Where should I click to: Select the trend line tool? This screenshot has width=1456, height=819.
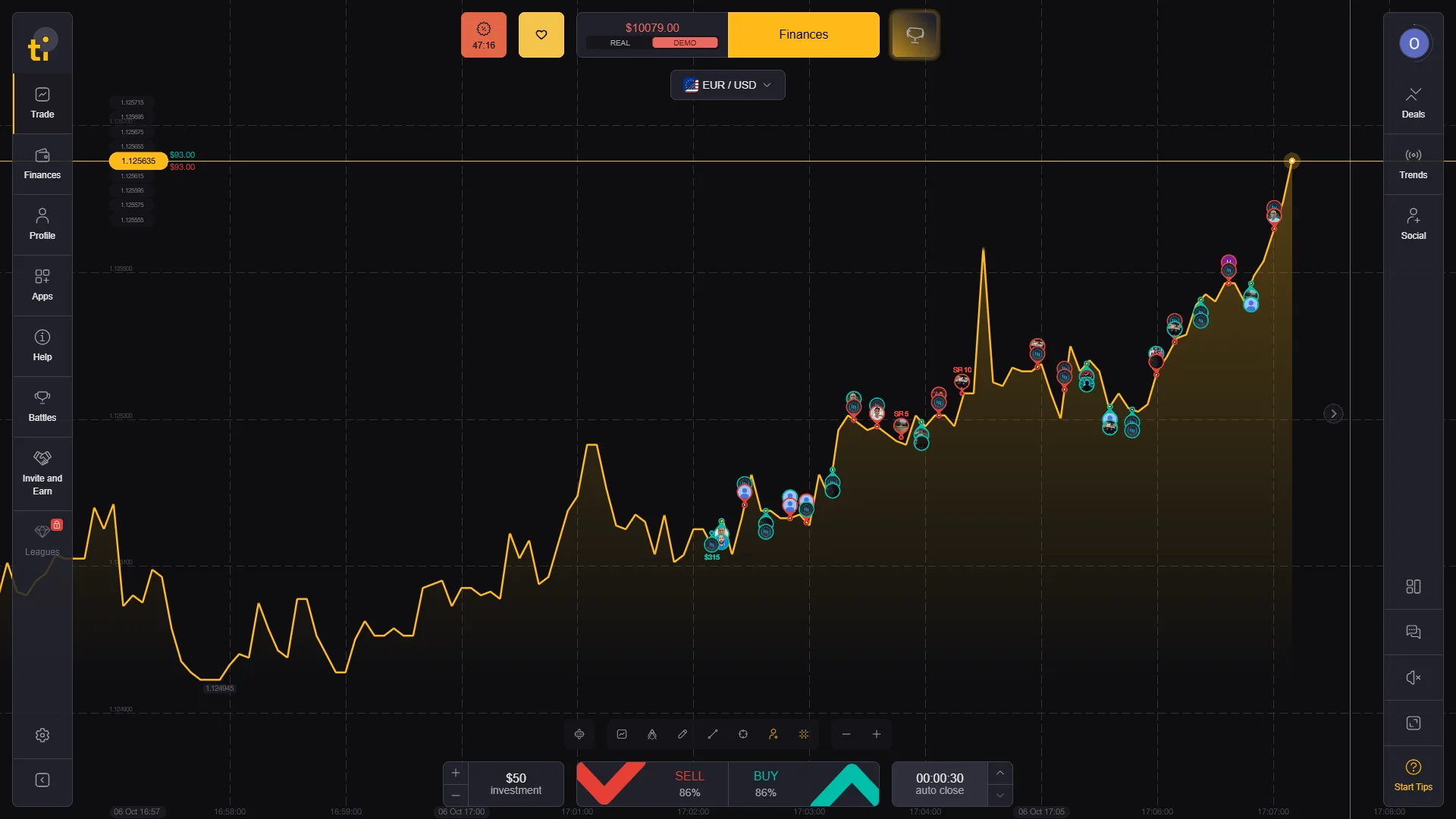(713, 734)
